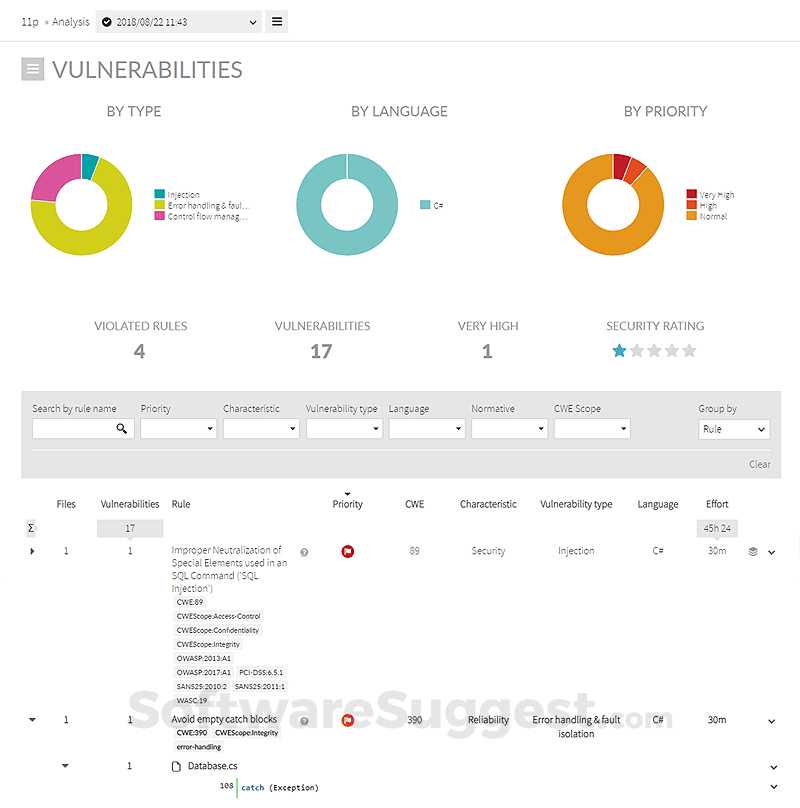Open the help tooltip beside the SQL Injection rule
The width and height of the screenshot is (800, 808).
click(x=304, y=551)
